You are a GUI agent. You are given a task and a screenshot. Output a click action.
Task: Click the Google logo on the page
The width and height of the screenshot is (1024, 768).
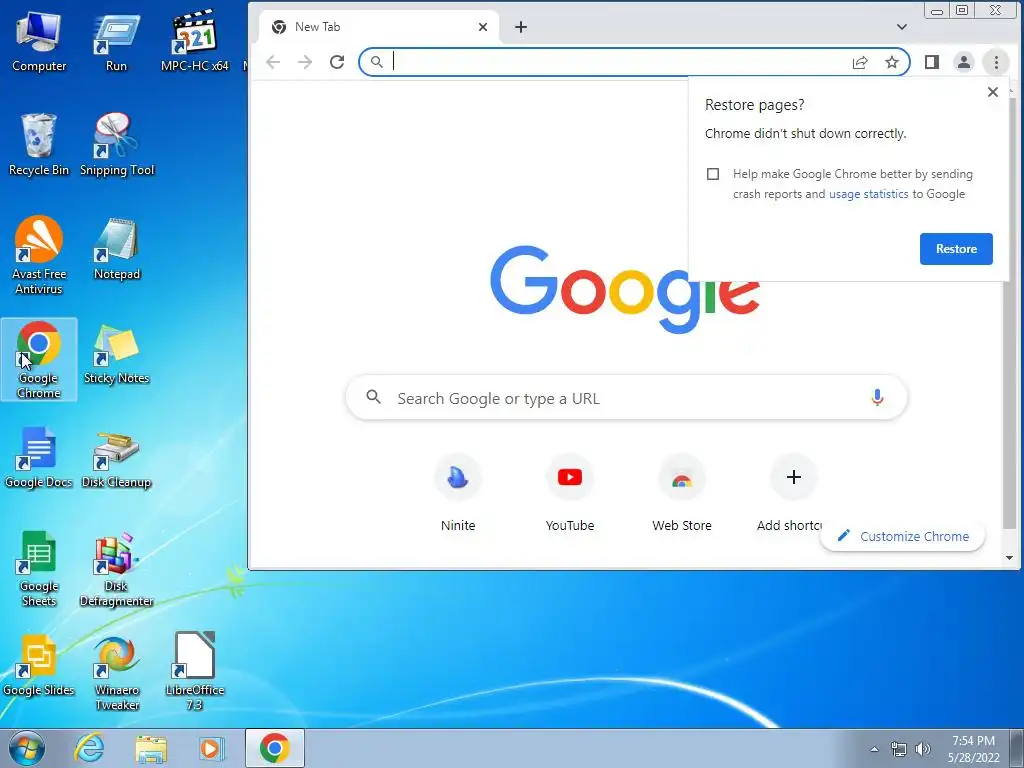(625, 289)
